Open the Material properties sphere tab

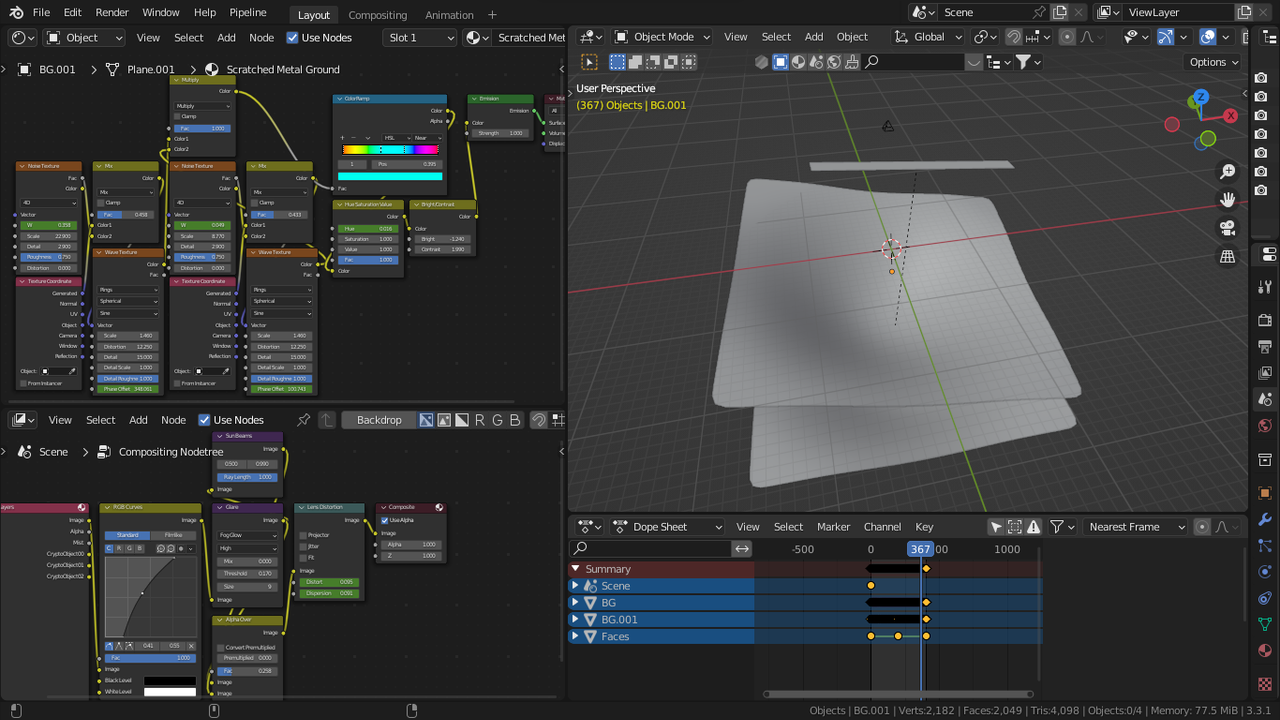click(1265, 651)
